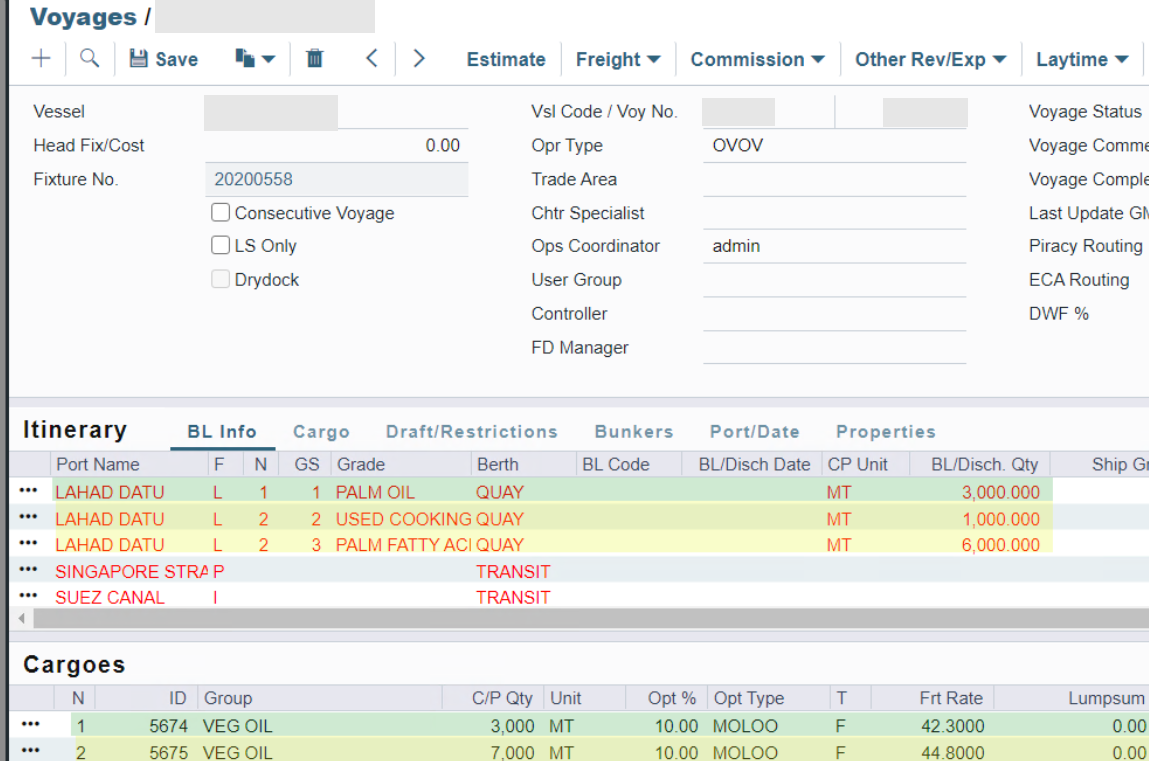Switch to the Cargo tab

321,432
